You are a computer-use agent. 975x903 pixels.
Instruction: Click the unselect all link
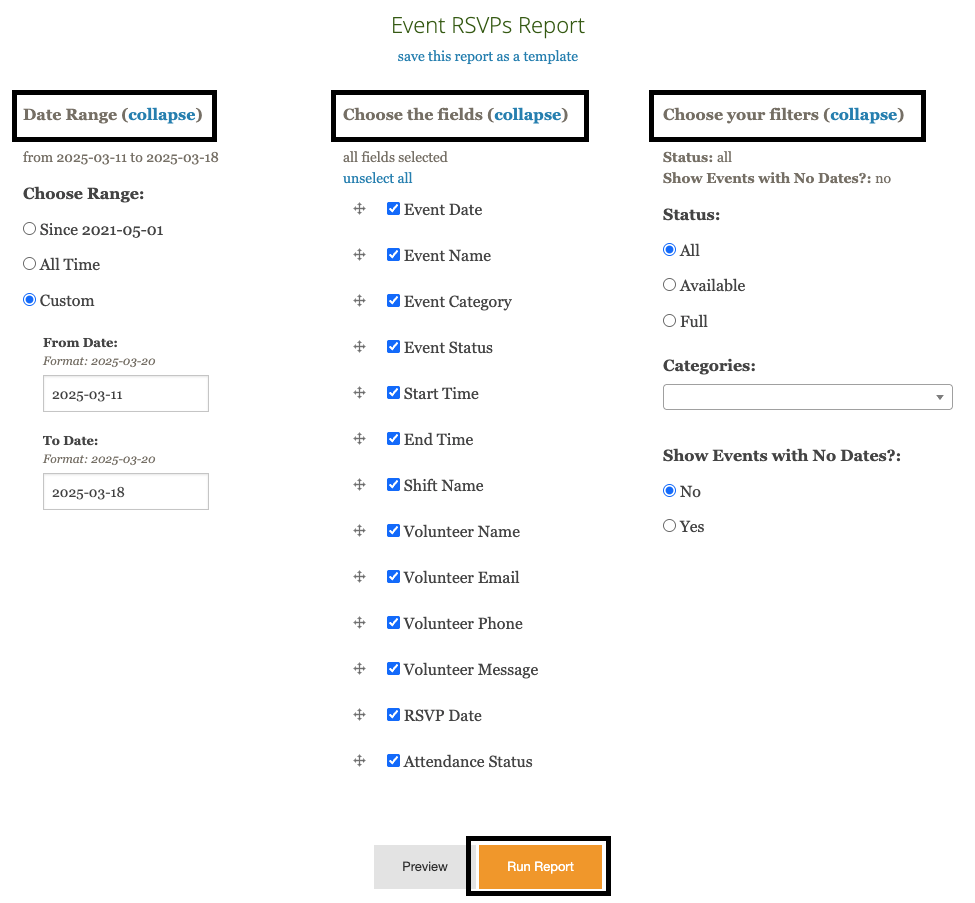point(377,178)
